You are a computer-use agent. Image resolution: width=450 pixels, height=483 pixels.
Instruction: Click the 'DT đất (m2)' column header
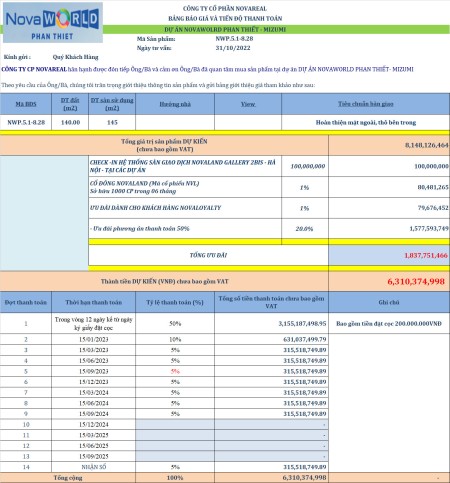tap(70, 104)
